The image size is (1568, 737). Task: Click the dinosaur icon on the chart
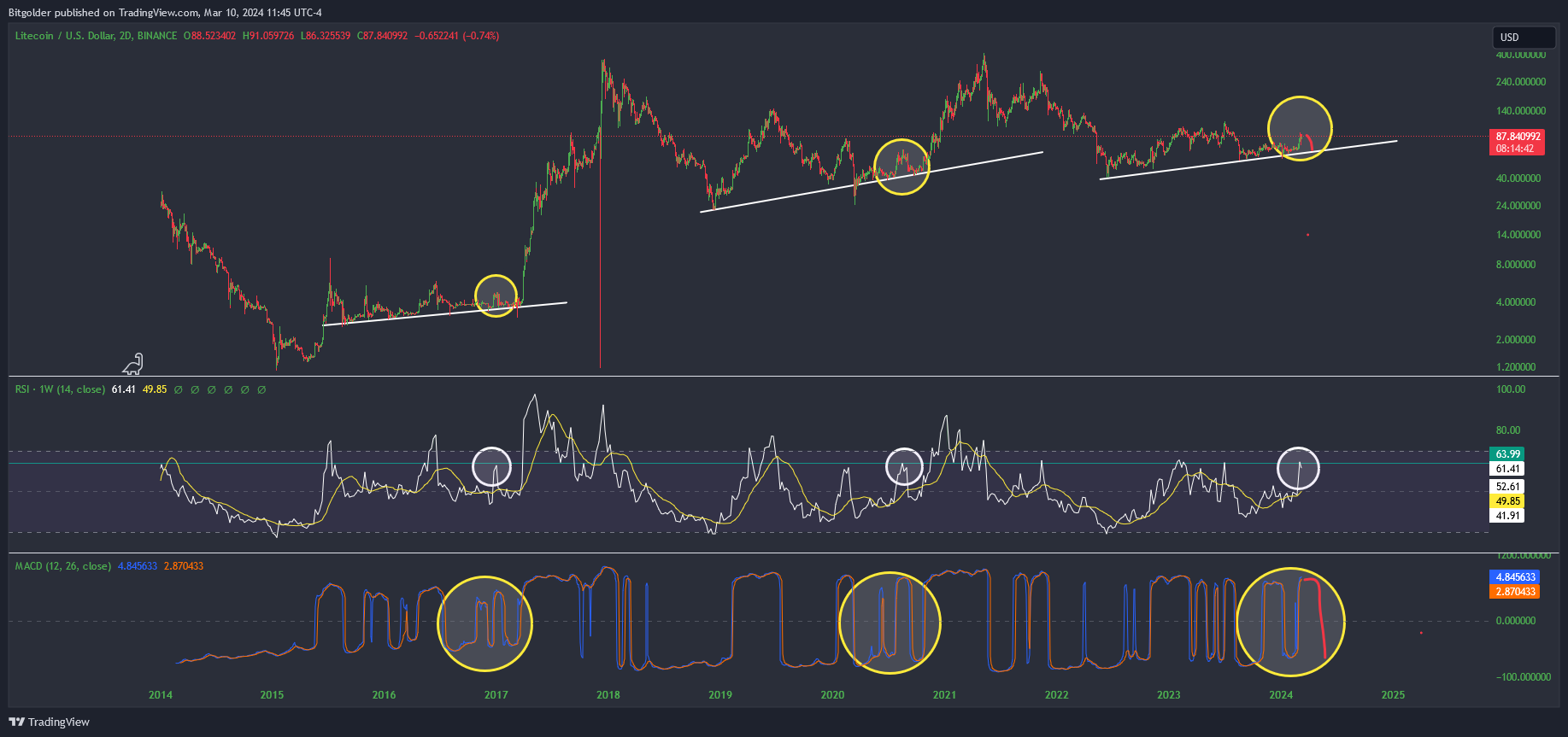coord(133,365)
